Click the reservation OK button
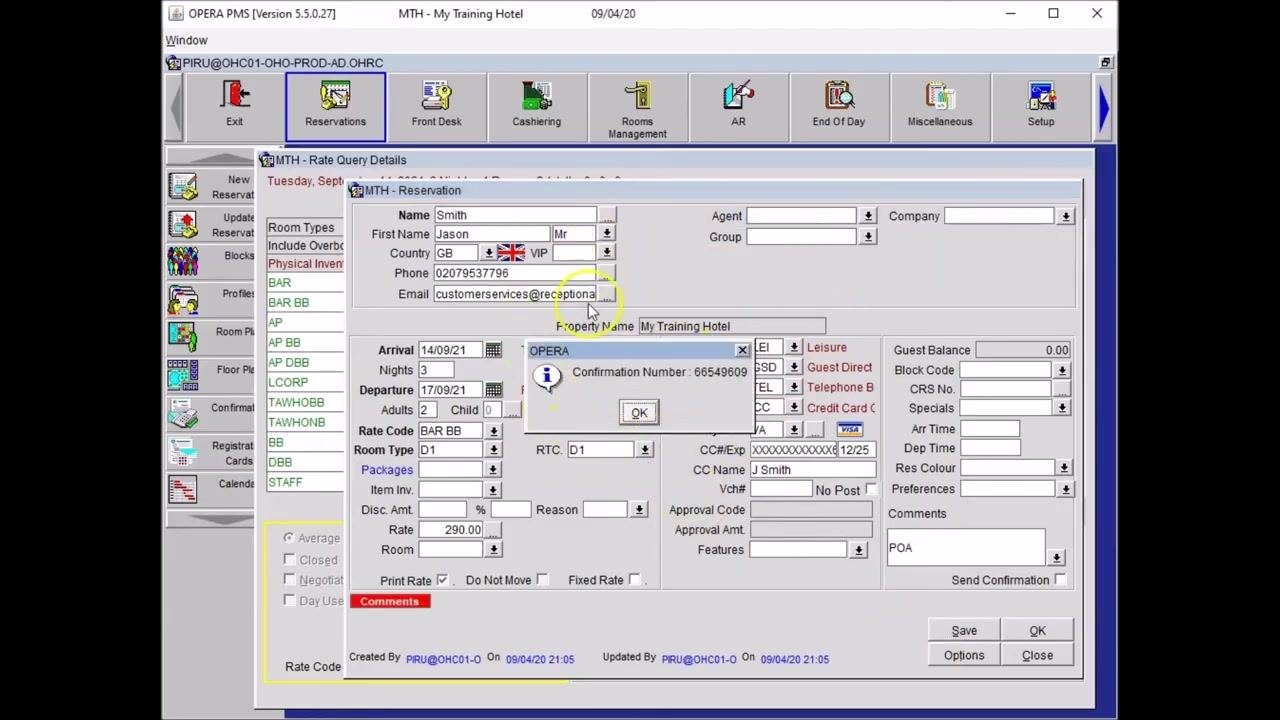Viewport: 1280px width, 720px height. coord(1037,631)
